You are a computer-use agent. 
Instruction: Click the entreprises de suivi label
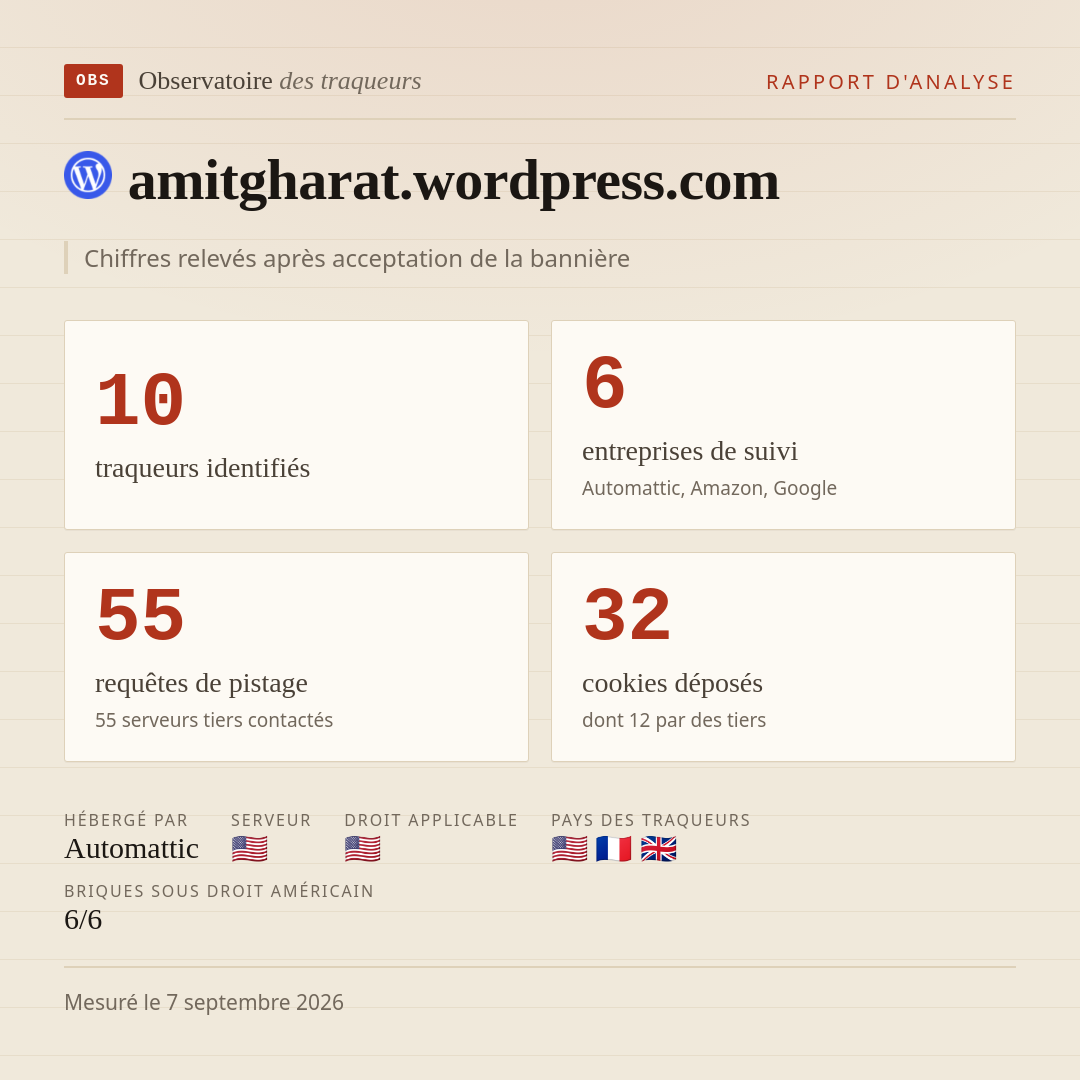tap(689, 451)
